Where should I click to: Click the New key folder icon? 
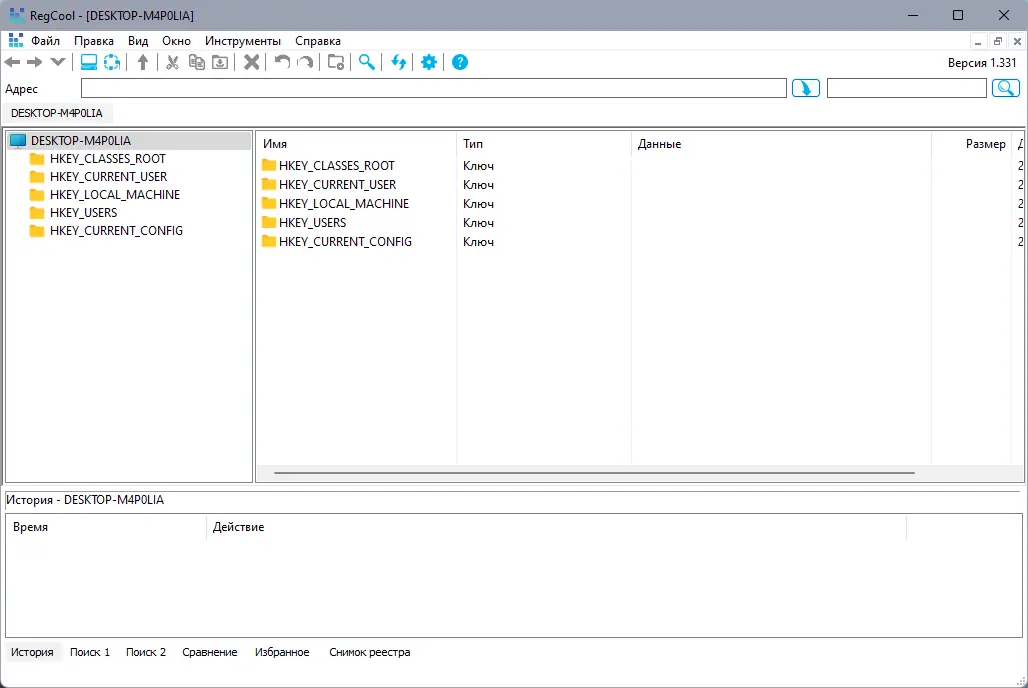tap(336, 62)
